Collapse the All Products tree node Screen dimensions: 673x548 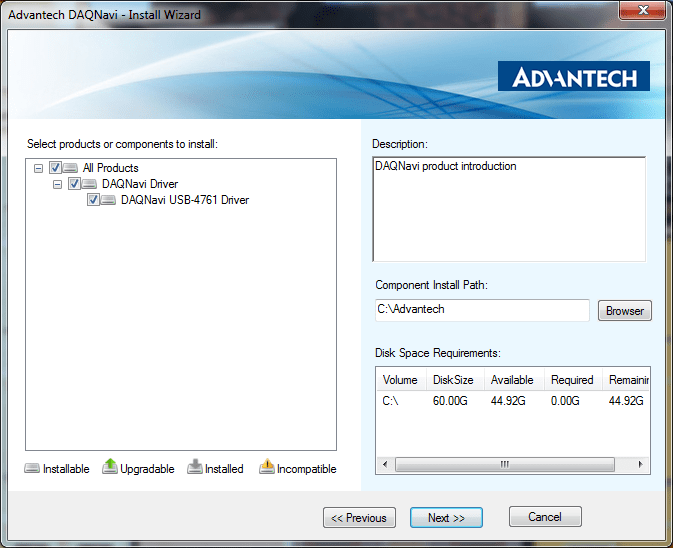[38, 168]
